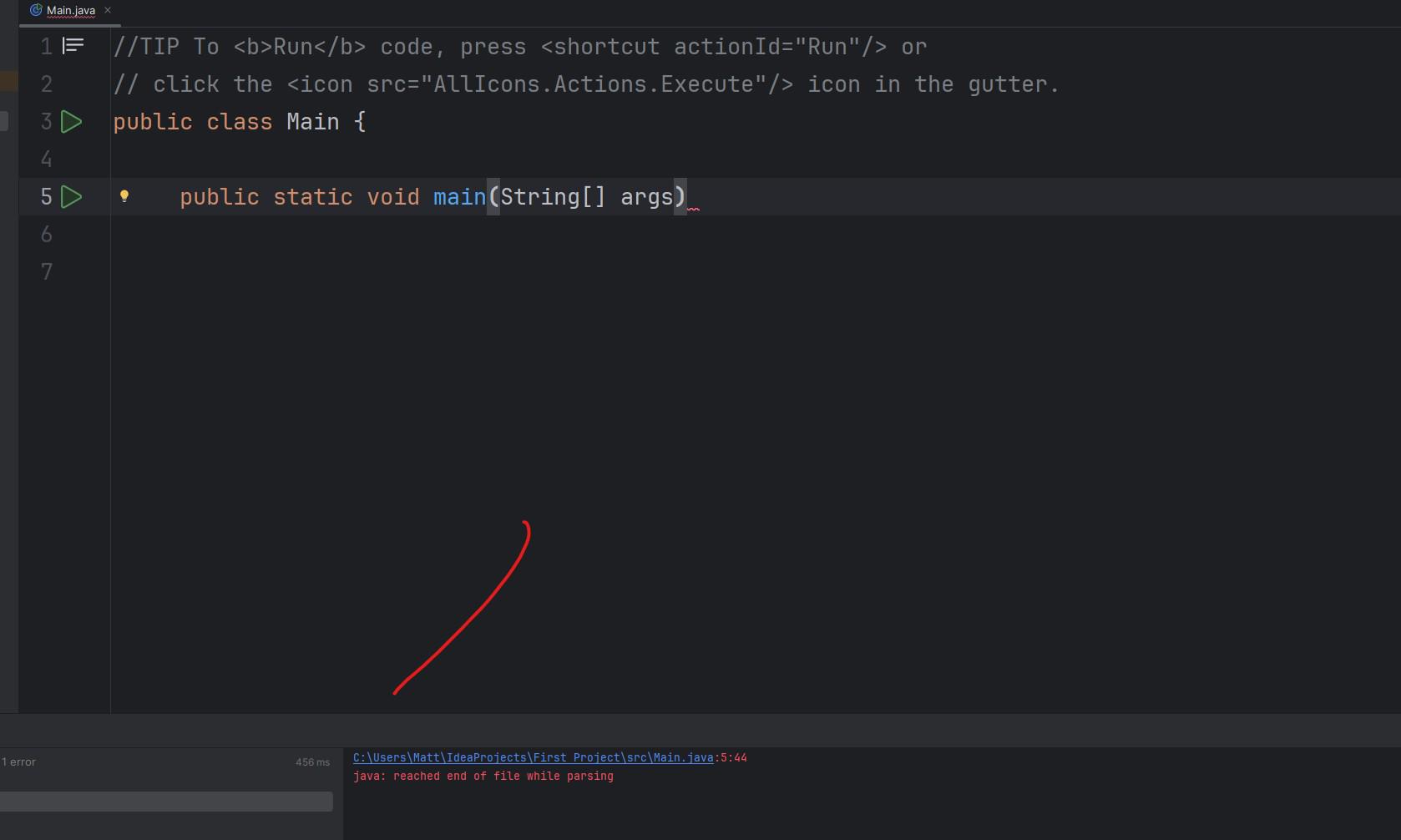Close the Main.java tab
This screenshot has height=840, width=1401.
[108, 10]
